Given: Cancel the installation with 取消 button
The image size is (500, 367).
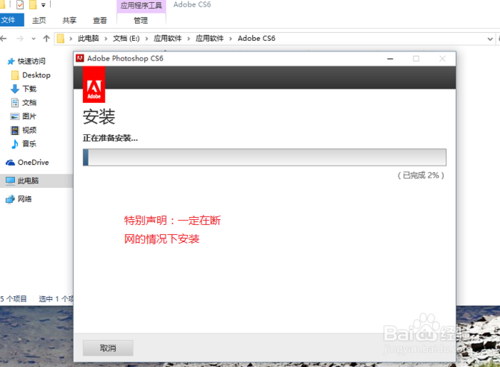Looking at the screenshot, I should (108, 348).
